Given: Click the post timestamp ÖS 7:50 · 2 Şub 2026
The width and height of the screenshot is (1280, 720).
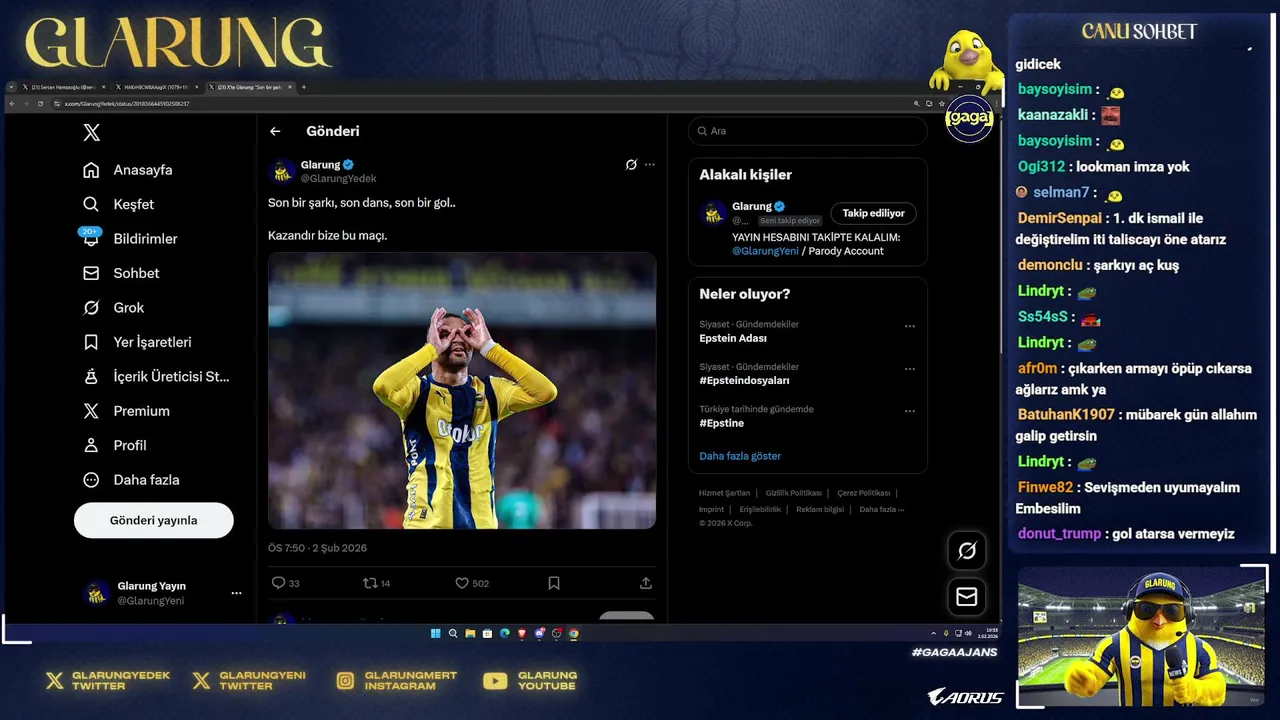Looking at the screenshot, I should click(x=317, y=548).
